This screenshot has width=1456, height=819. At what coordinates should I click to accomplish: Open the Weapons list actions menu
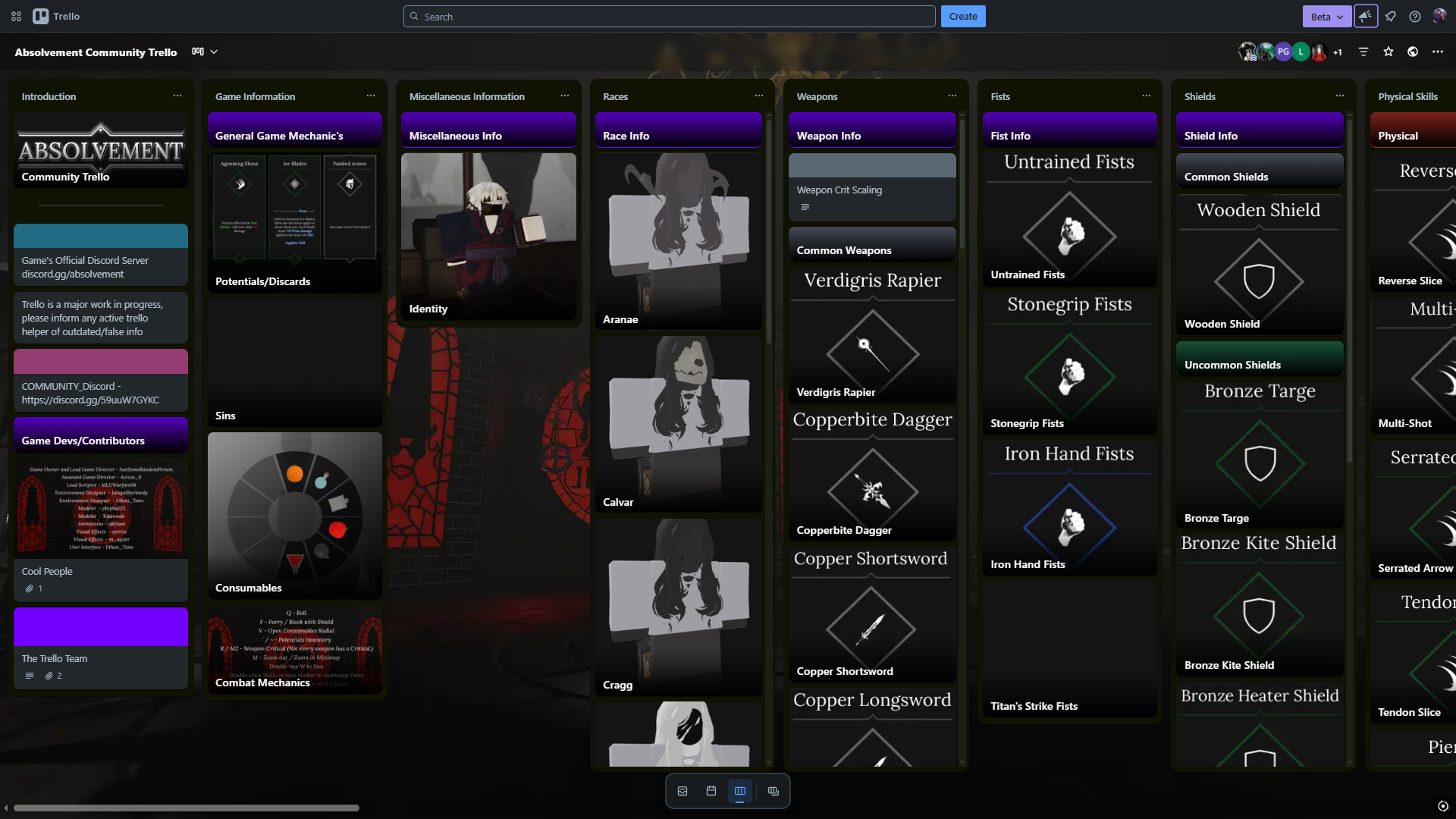click(x=952, y=96)
